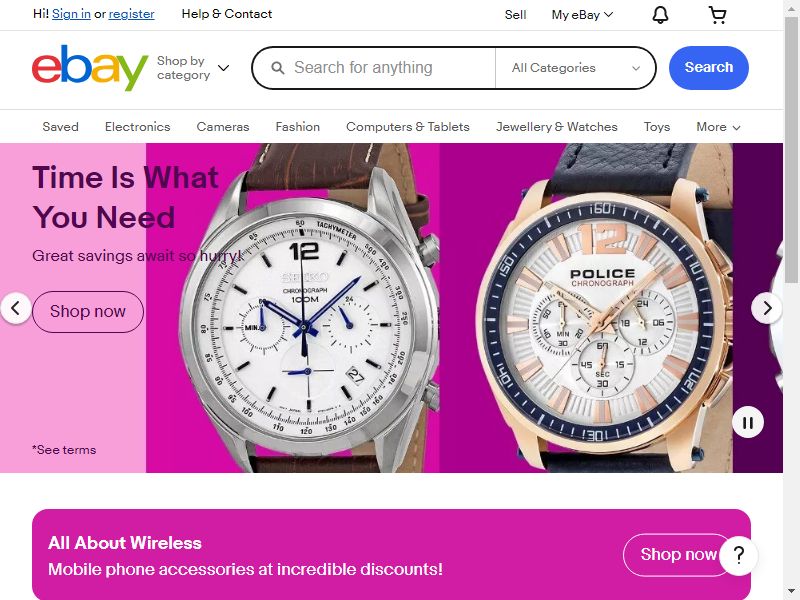Open the Shop by category menu
Screen dimensions: 800x600
coord(193,68)
